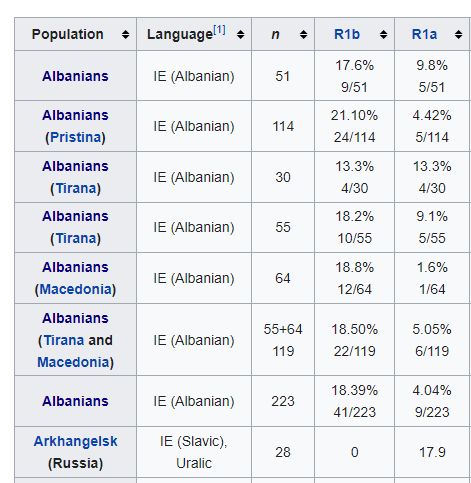This screenshot has height=483, width=471.
Task: Sort table by R1a column arrows
Action: tap(459, 34)
